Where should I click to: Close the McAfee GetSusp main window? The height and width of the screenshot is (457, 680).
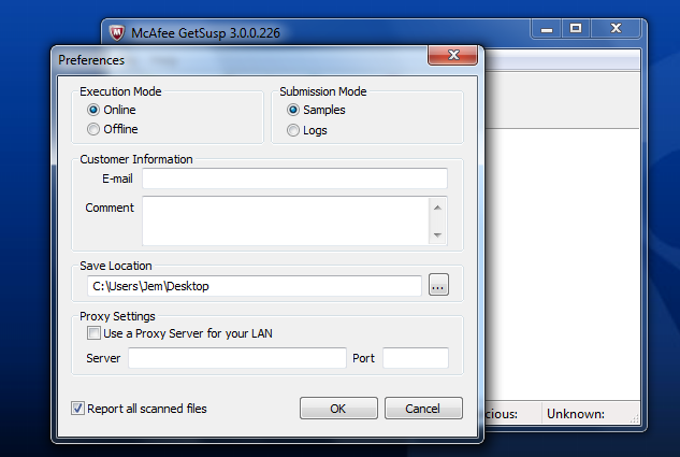pos(616,29)
